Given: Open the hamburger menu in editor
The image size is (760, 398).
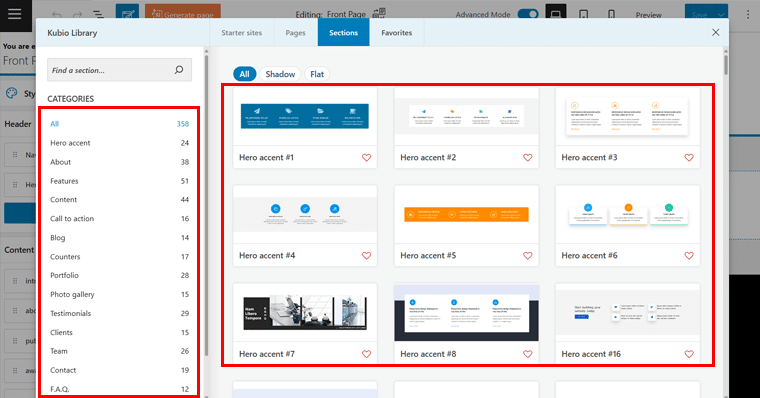Looking at the screenshot, I should [x=15, y=14].
